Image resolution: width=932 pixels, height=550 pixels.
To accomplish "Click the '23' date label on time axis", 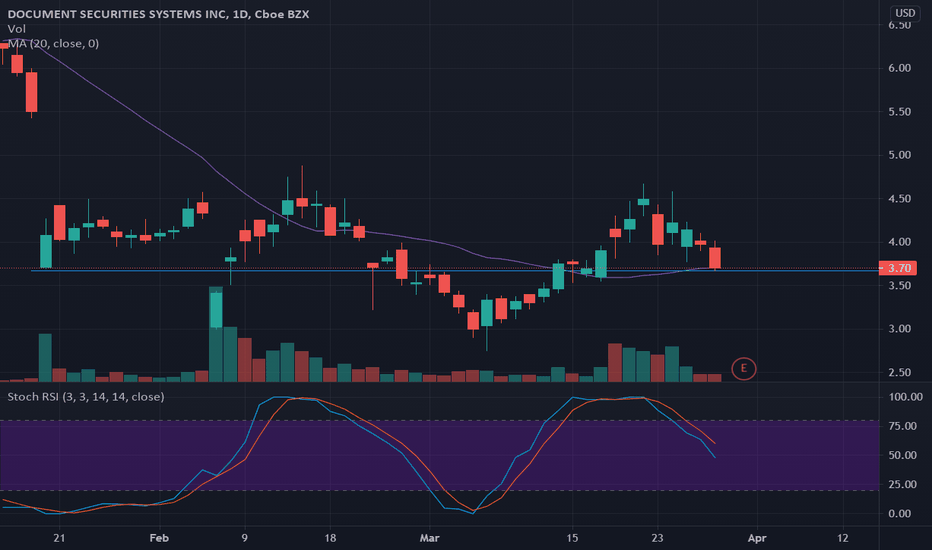I will click(657, 538).
